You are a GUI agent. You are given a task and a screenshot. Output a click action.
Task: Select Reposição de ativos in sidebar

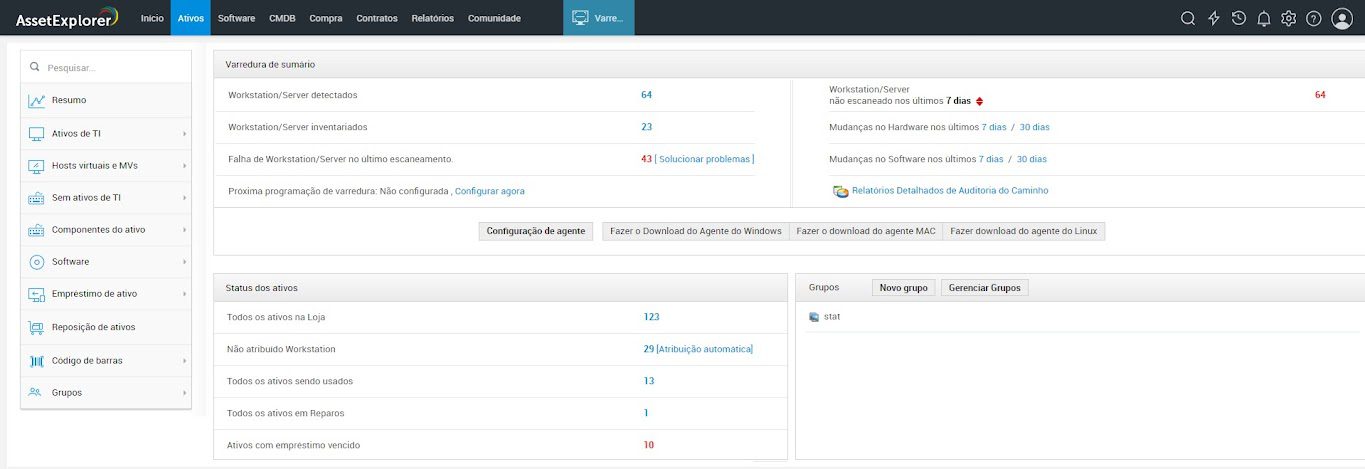(x=93, y=327)
